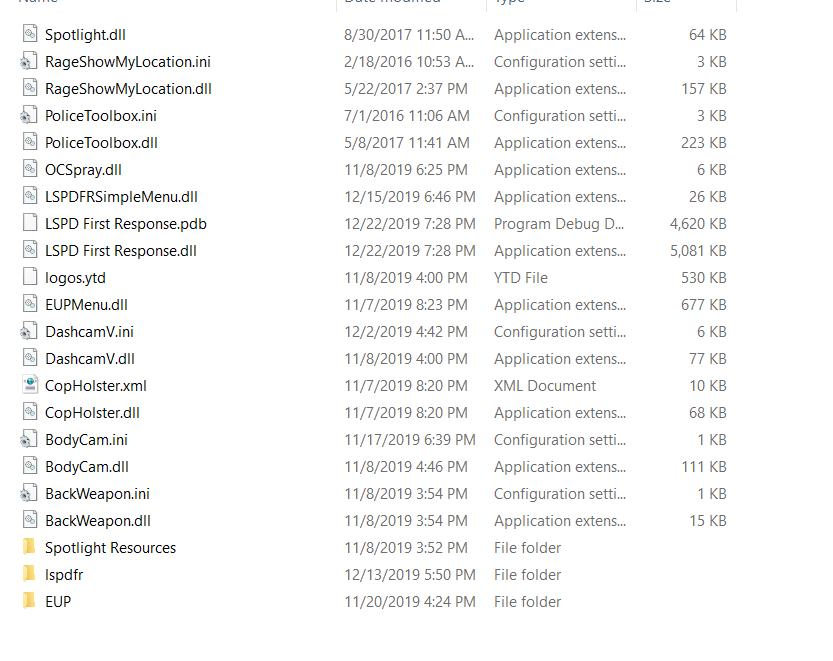833x661 pixels.
Task: Click the BackWeapon.dll file icon
Action: (28, 520)
